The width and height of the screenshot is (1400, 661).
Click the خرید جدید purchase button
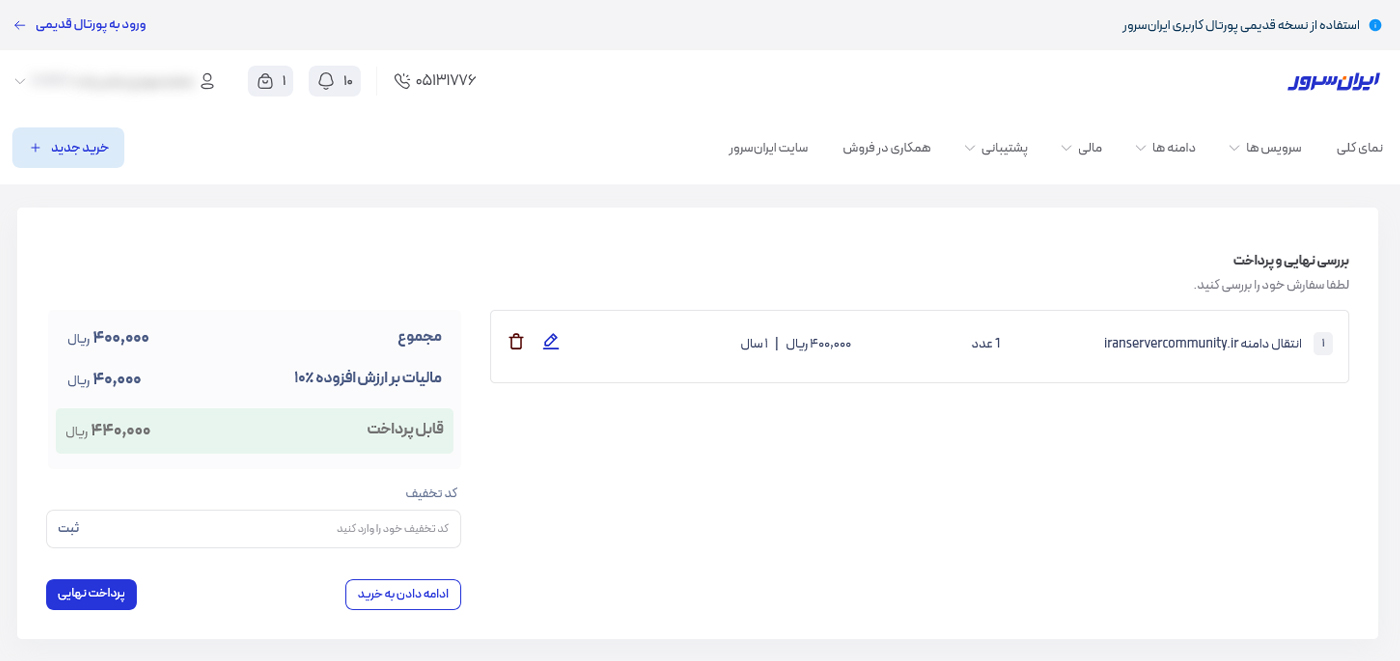pyautogui.click(x=68, y=147)
